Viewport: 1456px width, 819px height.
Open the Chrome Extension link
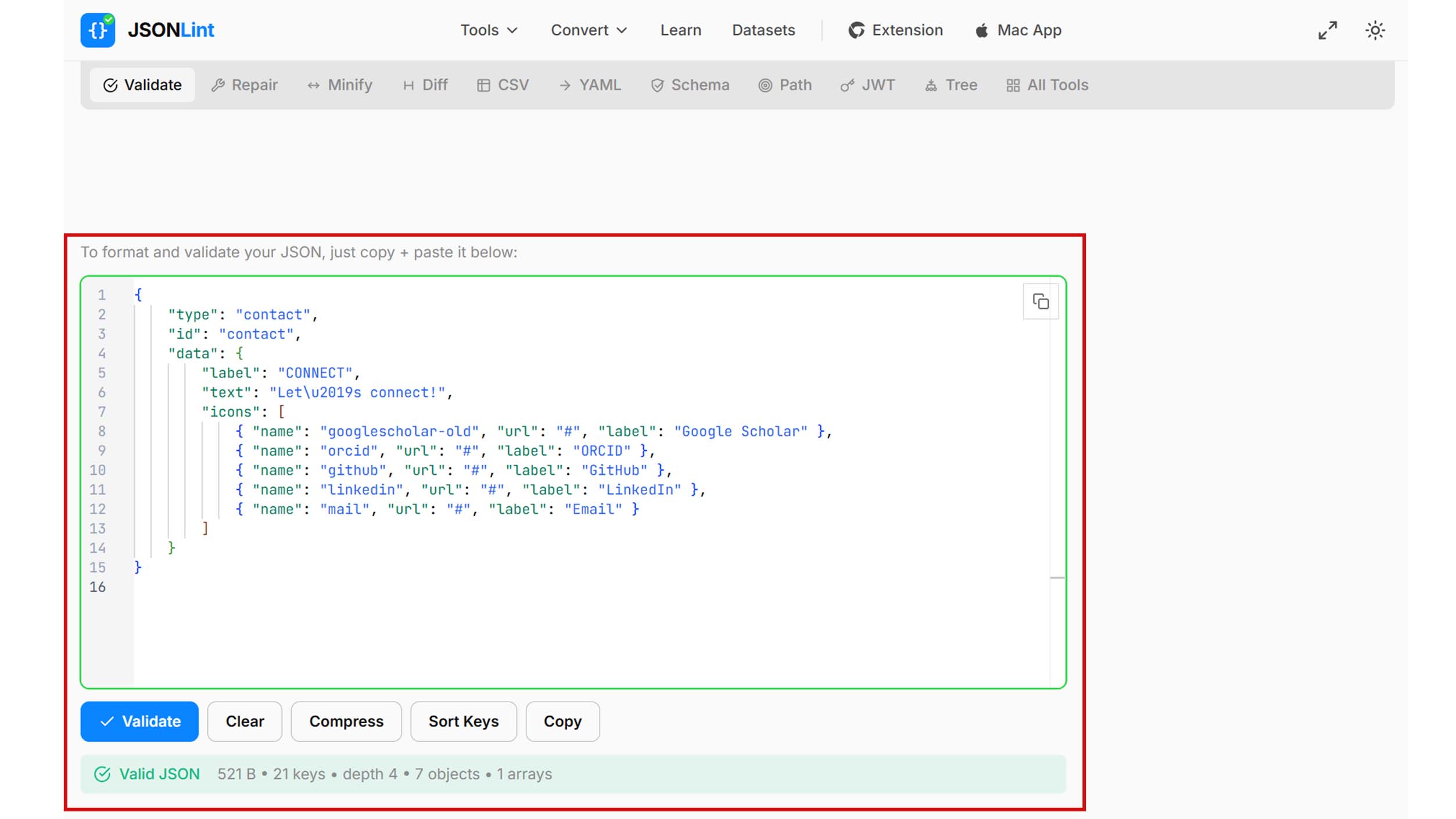[895, 30]
